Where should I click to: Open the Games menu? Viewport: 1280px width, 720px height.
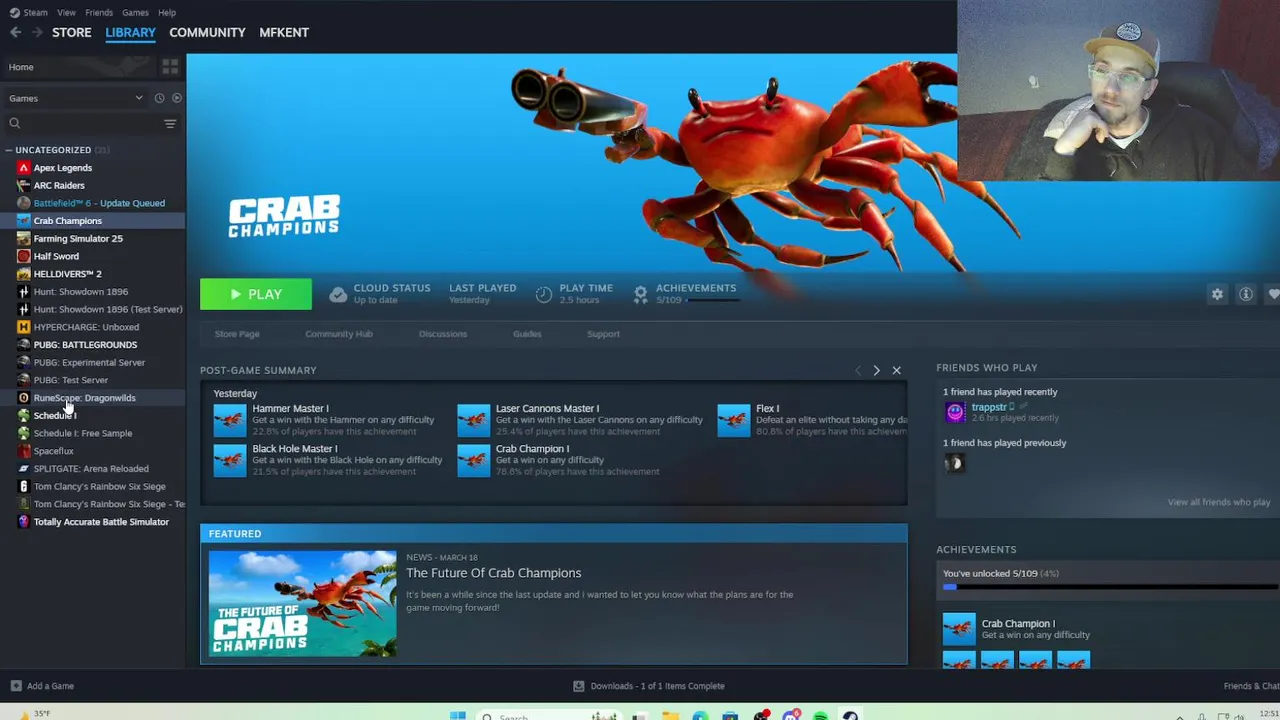135,13
